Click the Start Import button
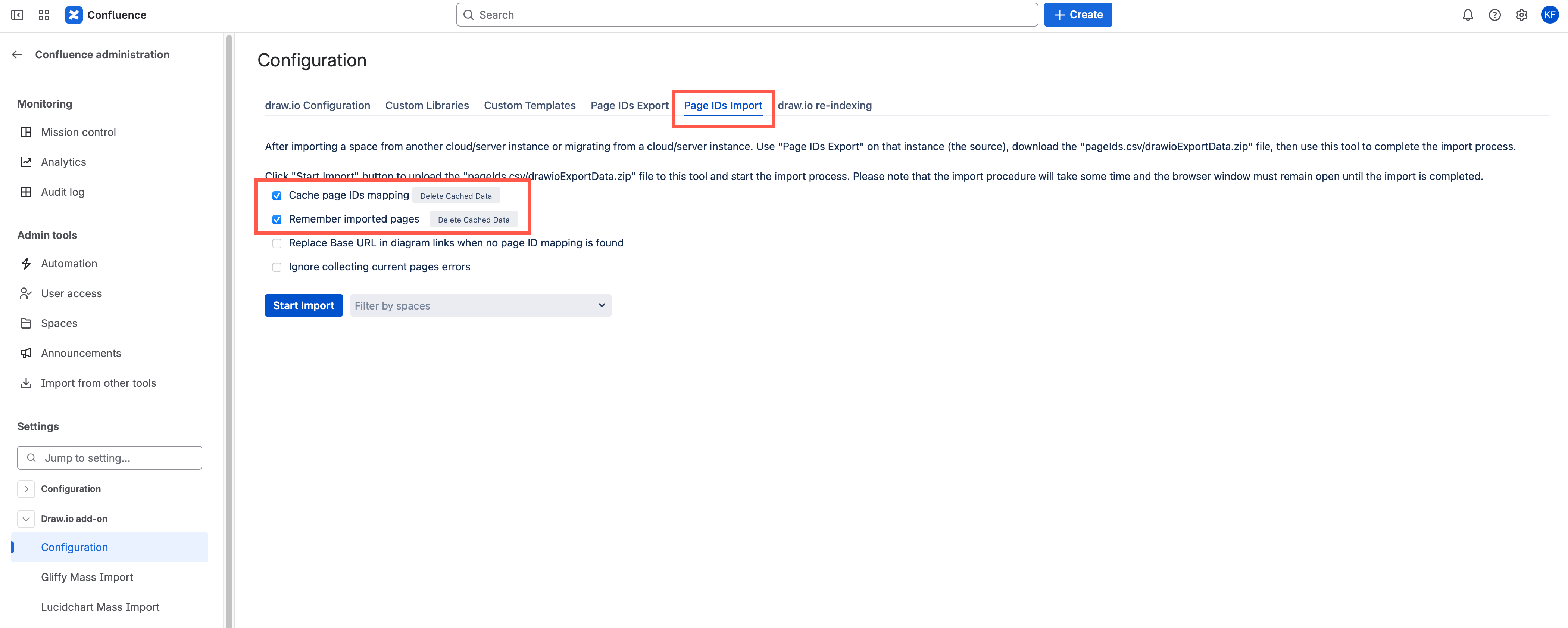 point(304,305)
